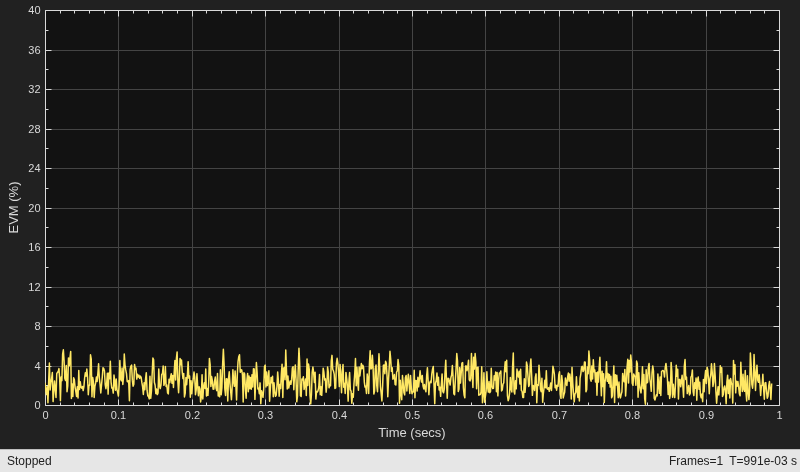
Task: Click the Time (secs) x-axis label
Action: [412, 433]
